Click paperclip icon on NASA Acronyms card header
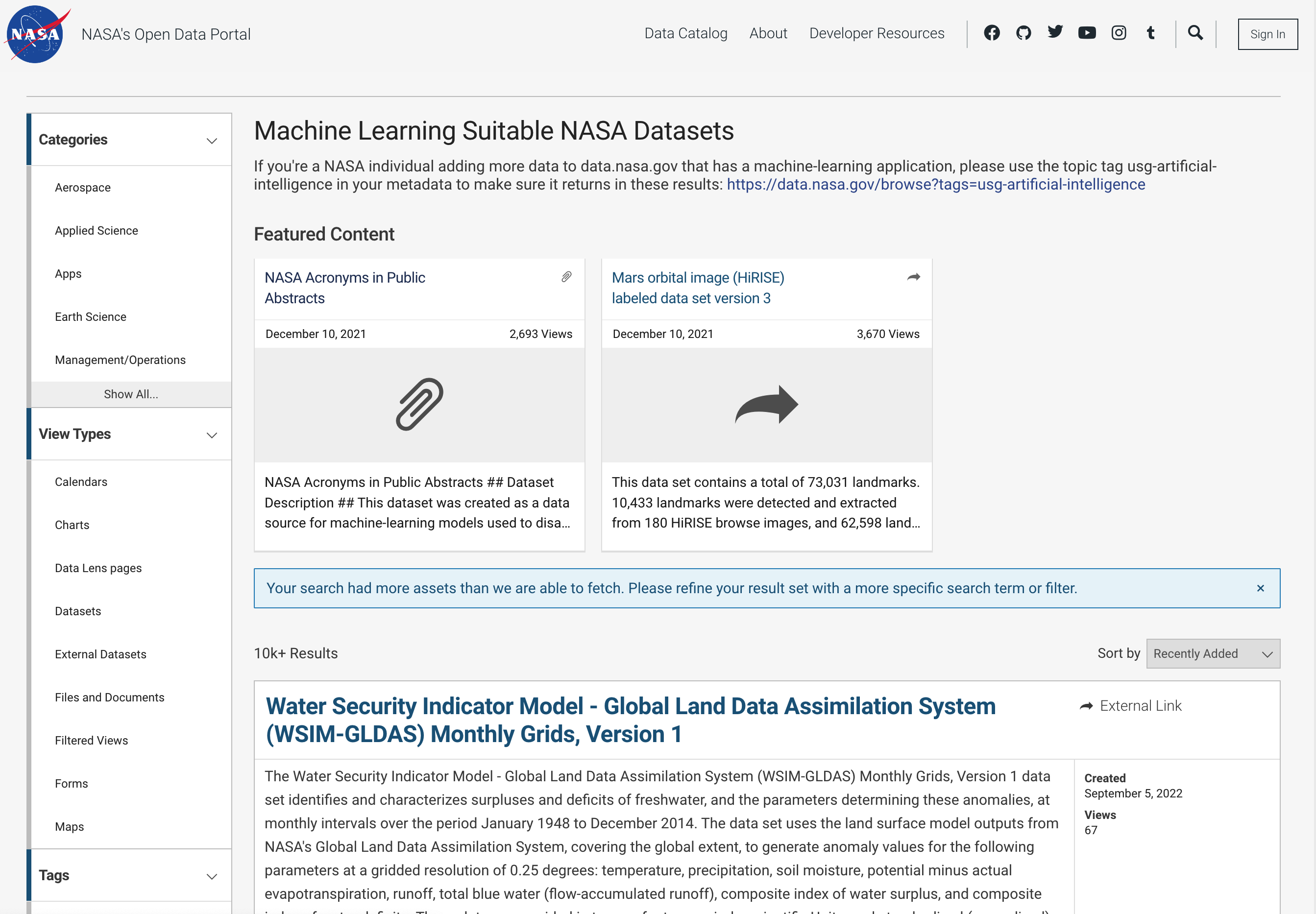This screenshot has height=914, width=1316. pyautogui.click(x=566, y=277)
